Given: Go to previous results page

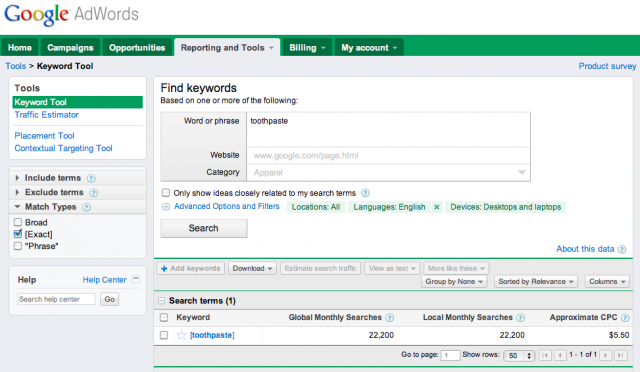Looking at the screenshot, I should pyautogui.click(x=560, y=355).
